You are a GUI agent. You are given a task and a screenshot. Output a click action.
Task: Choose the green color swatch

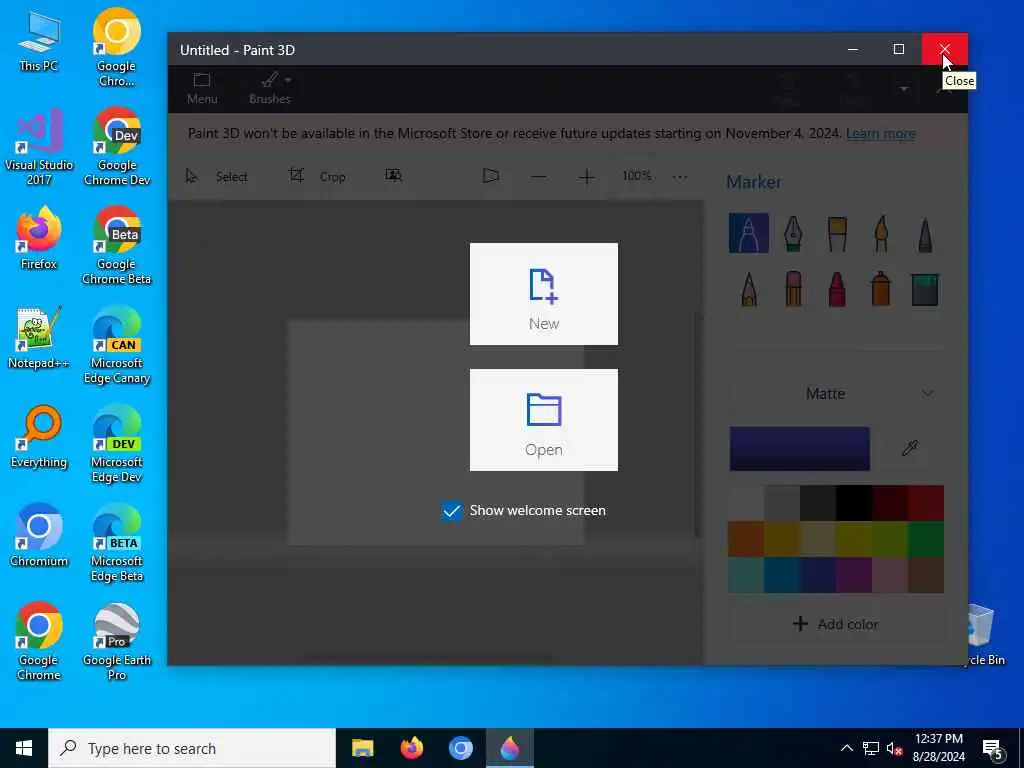coord(926,538)
